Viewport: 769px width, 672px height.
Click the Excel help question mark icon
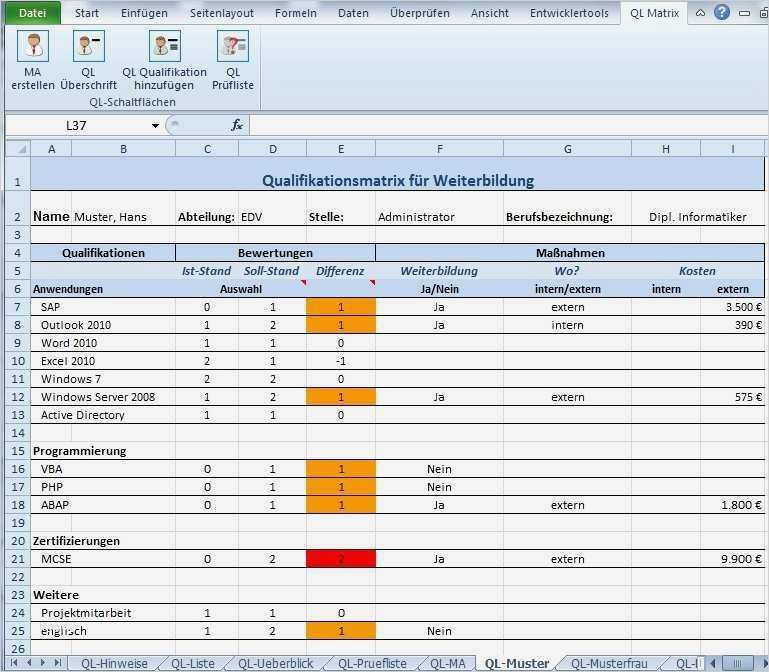coord(722,12)
